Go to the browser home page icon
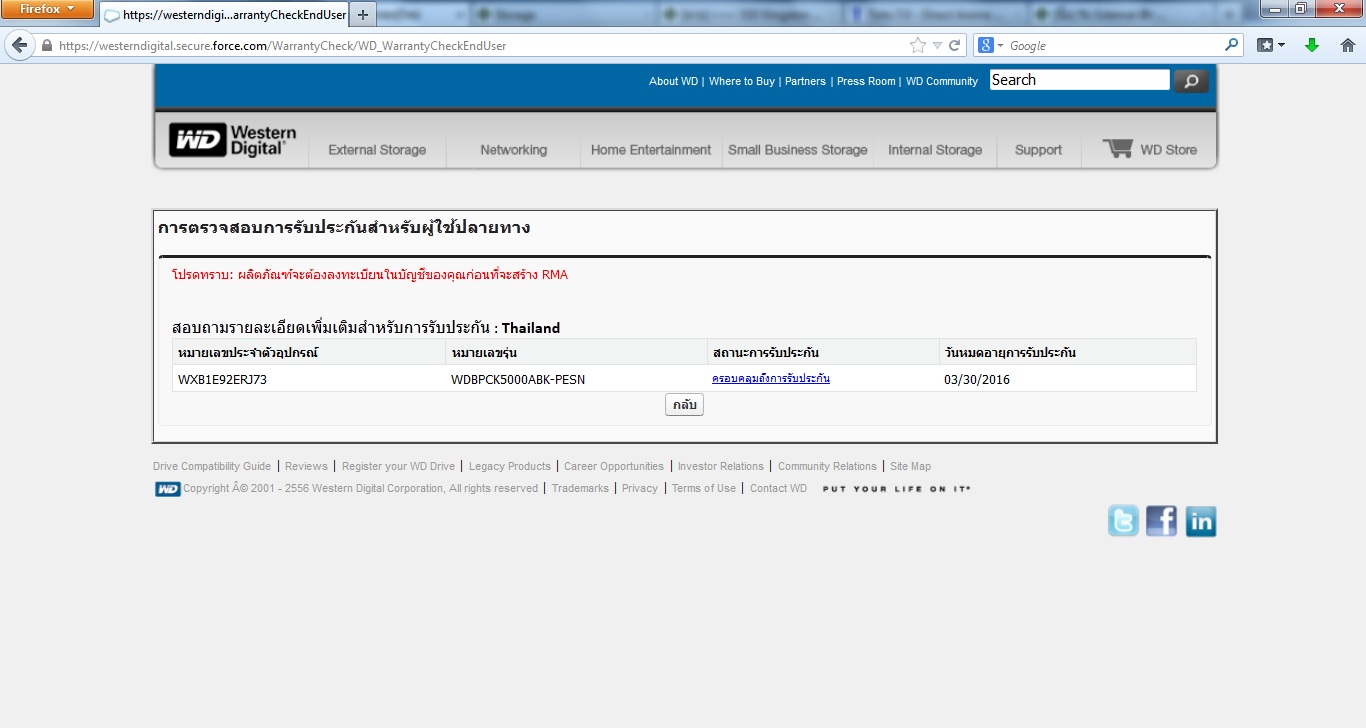1366x728 pixels. [x=1347, y=45]
